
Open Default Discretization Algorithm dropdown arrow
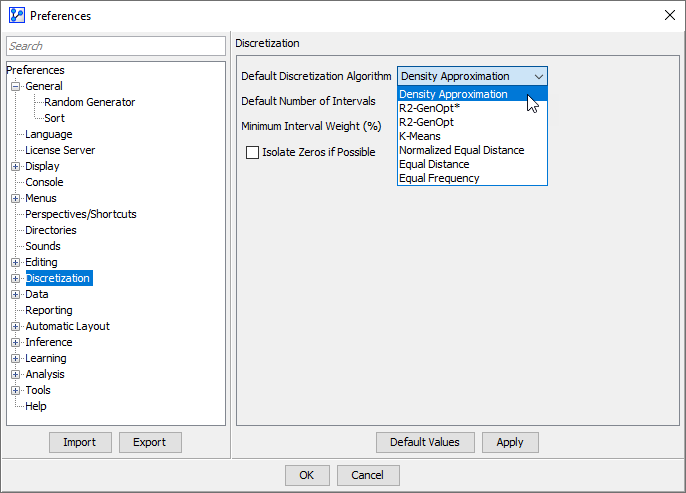(539, 76)
